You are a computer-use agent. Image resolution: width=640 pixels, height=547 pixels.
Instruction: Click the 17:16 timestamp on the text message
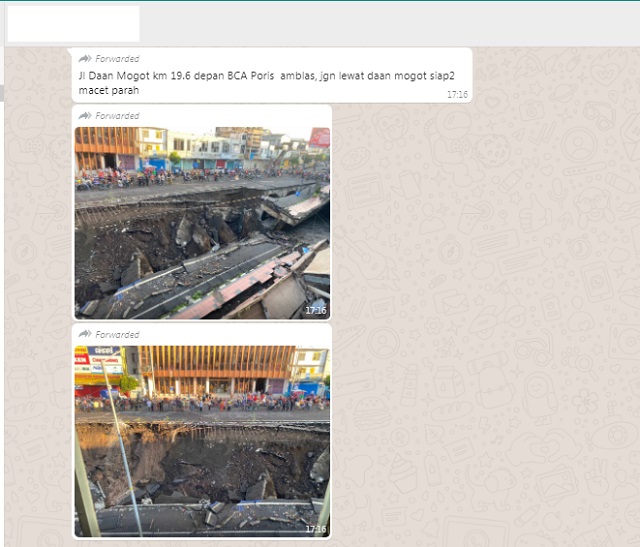[456, 94]
